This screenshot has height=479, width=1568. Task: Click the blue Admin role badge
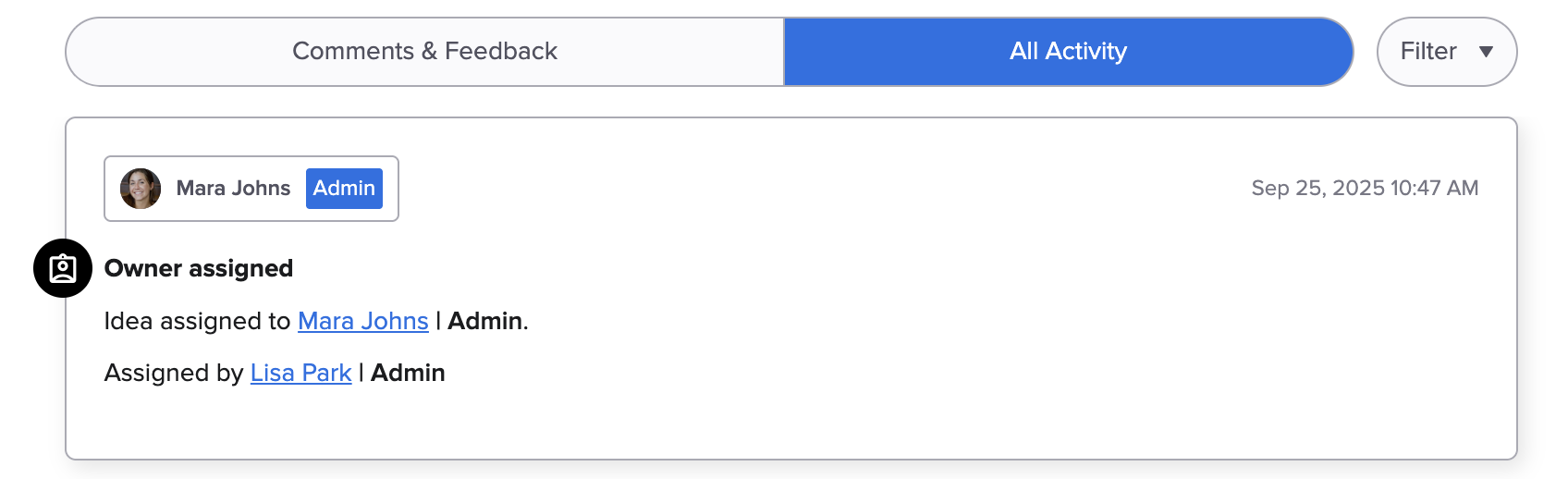click(x=344, y=189)
